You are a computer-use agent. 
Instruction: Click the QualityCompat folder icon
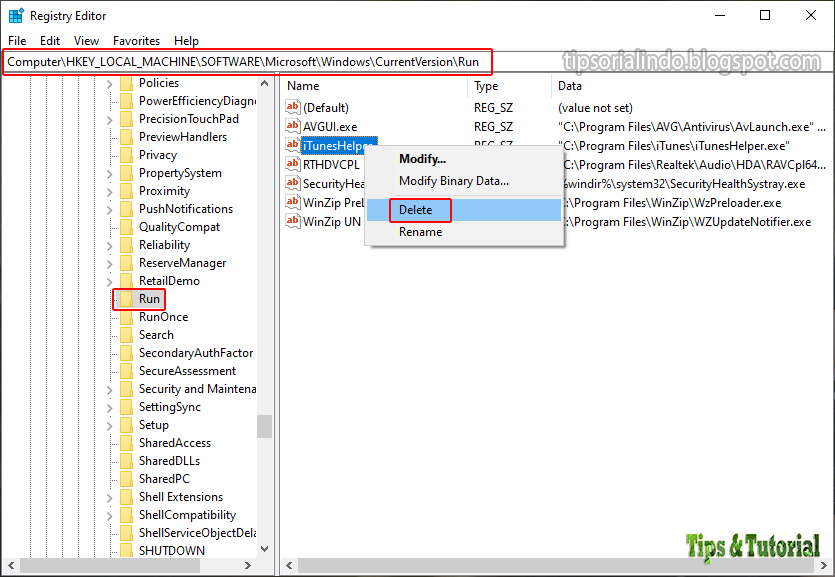[x=126, y=227]
